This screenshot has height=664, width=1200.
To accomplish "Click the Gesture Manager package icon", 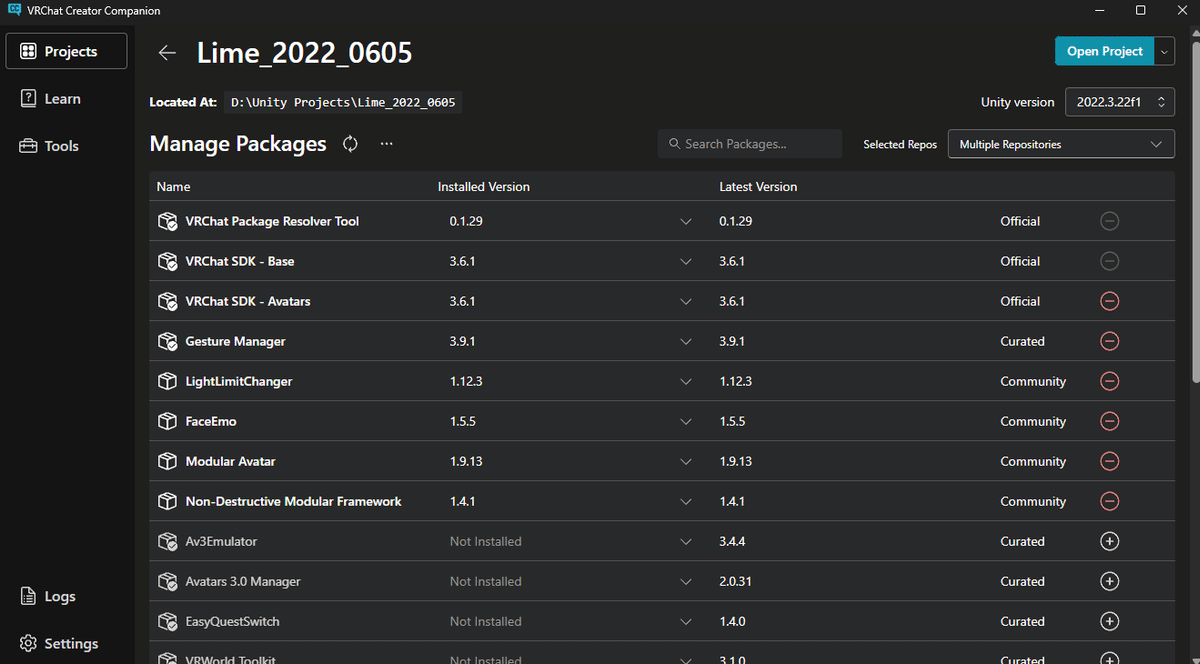I will point(168,341).
